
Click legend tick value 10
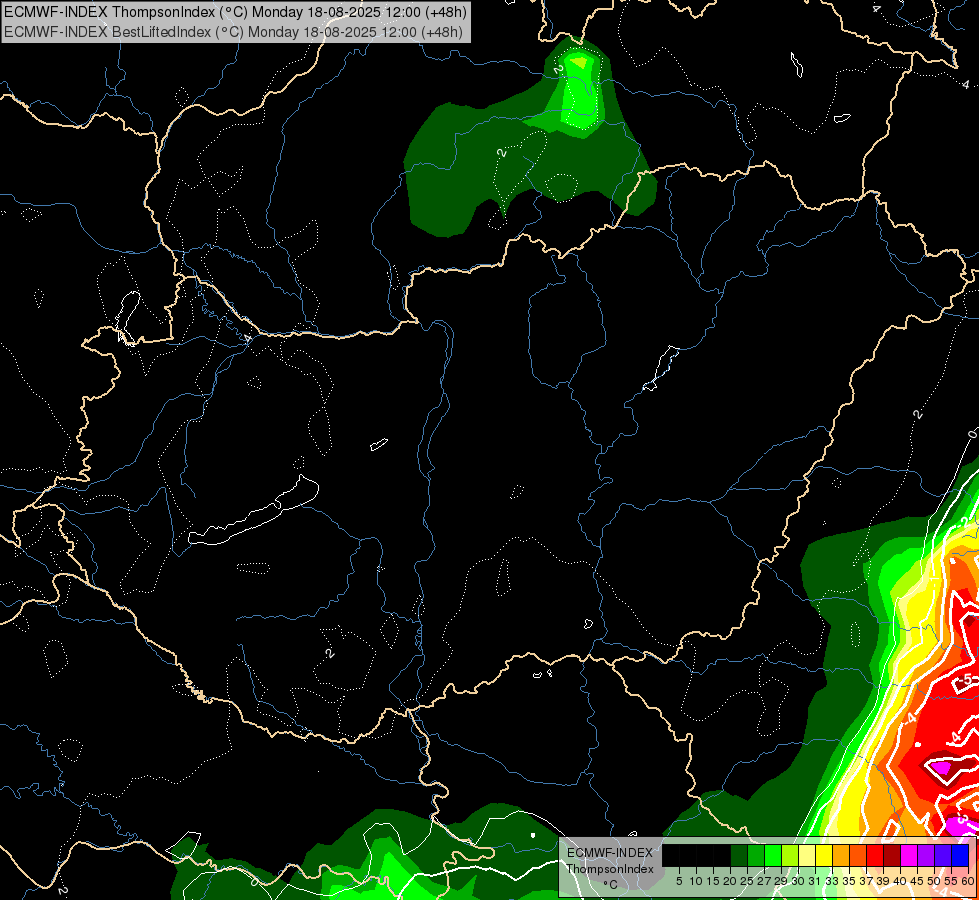[x=696, y=881]
